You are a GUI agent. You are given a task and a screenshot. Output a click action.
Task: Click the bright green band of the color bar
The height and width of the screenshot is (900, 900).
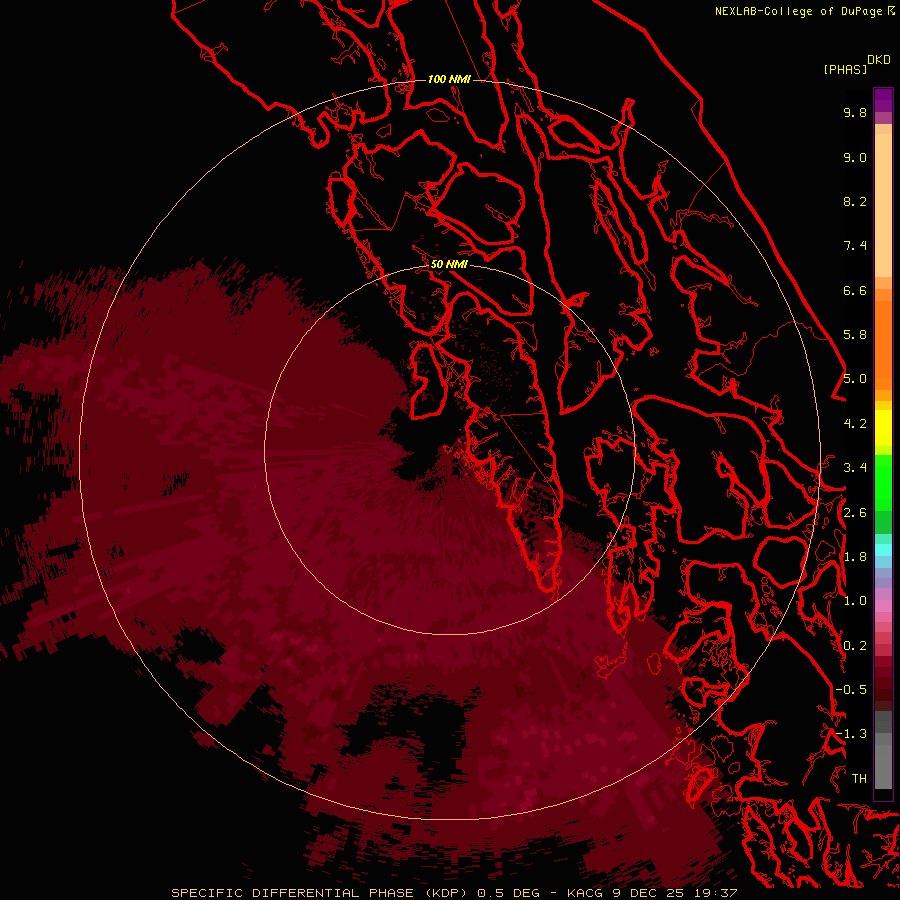pyautogui.click(x=883, y=482)
